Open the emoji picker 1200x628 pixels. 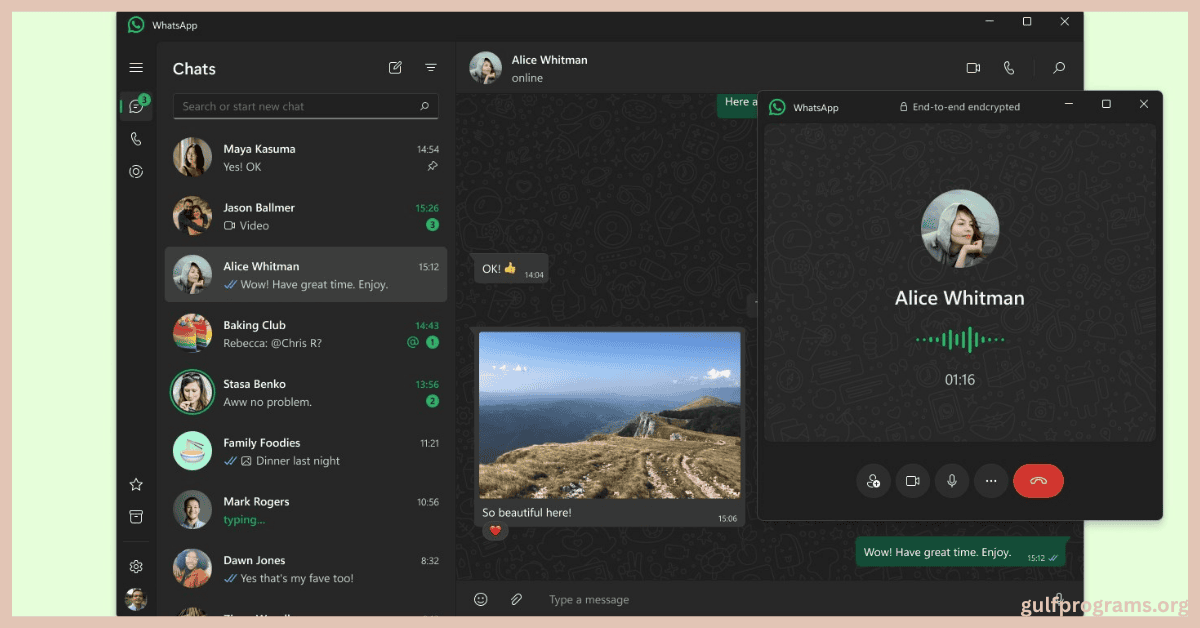481,599
